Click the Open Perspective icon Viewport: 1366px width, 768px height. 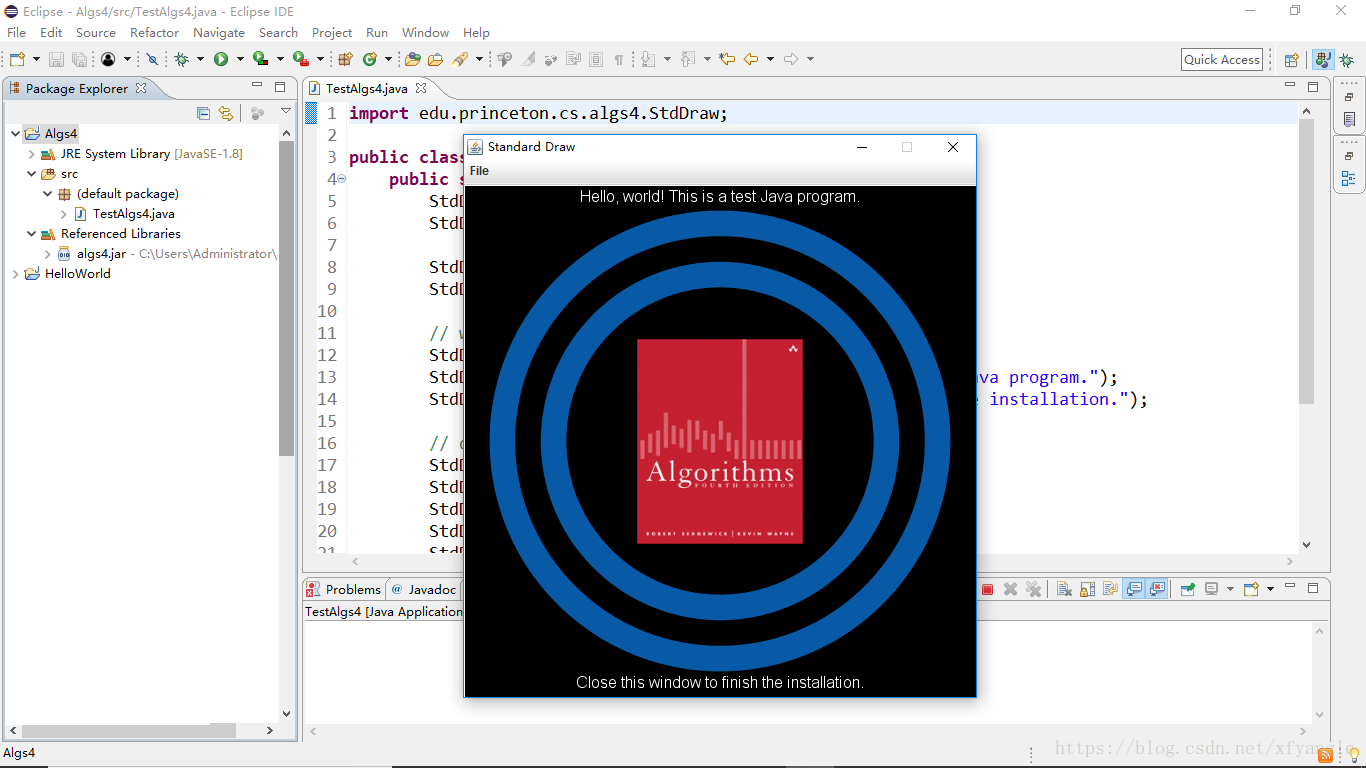[1291, 60]
